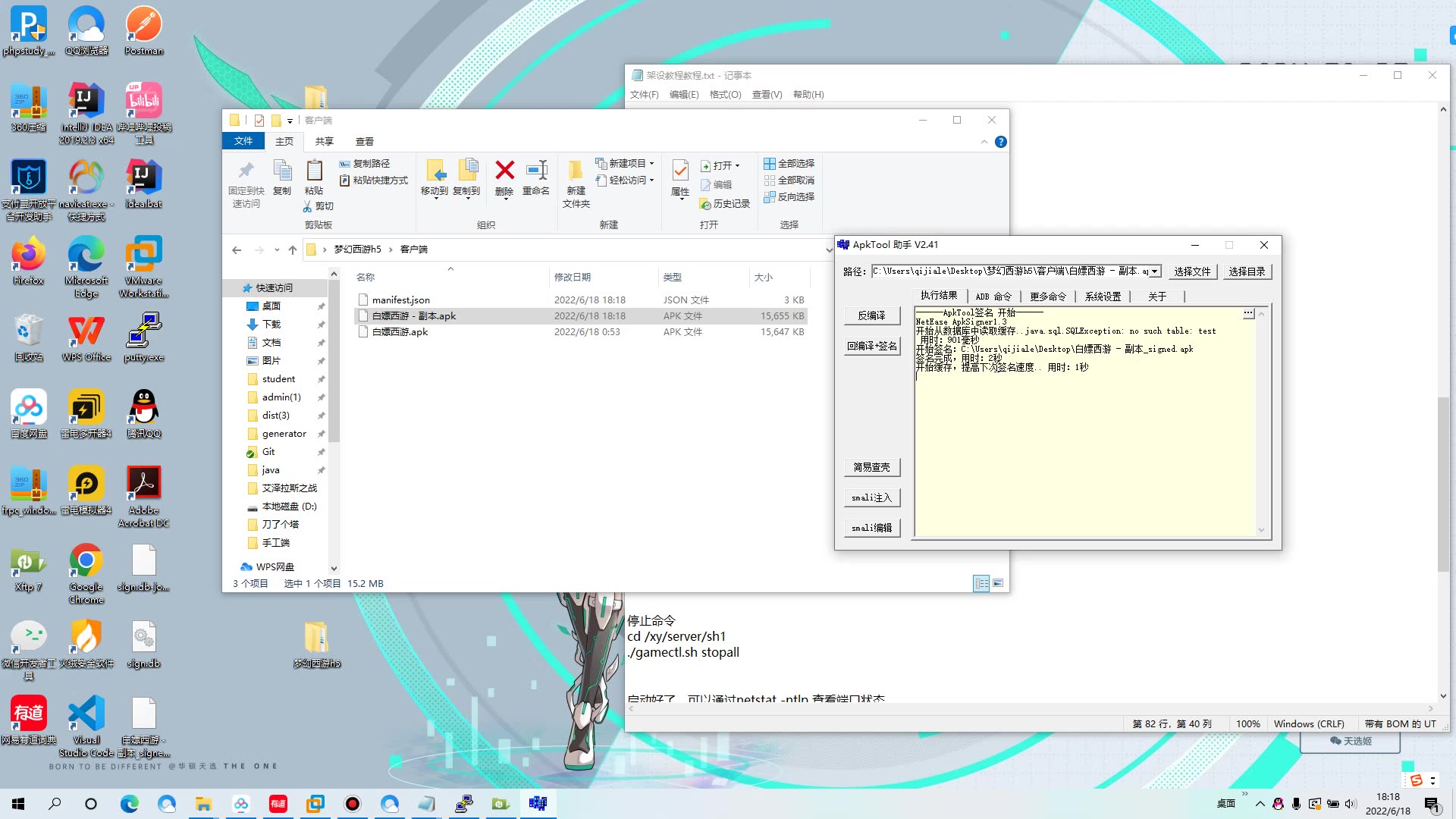Image resolution: width=1456 pixels, height=819 pixels.
Task: Switch to large icons view button
Action: pos(998,583)
